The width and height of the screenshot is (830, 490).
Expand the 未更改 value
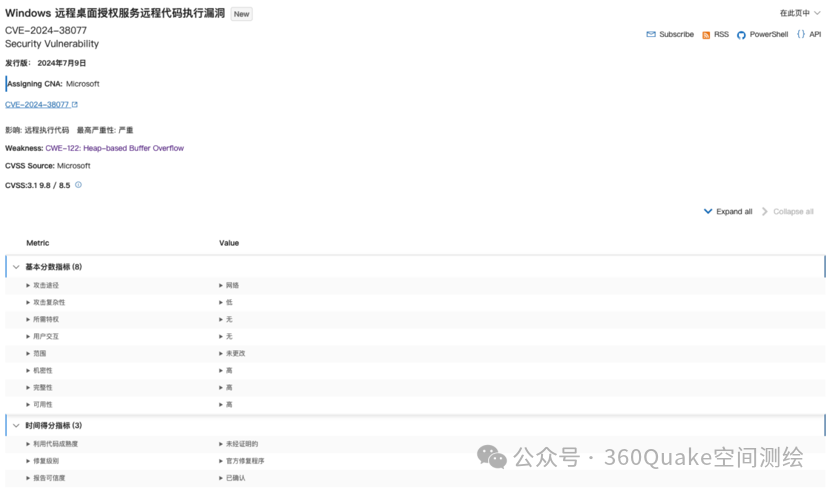232,353
